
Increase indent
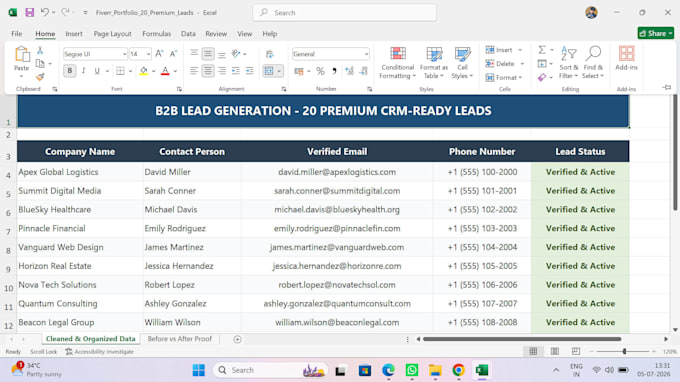[x=249, y=71]
